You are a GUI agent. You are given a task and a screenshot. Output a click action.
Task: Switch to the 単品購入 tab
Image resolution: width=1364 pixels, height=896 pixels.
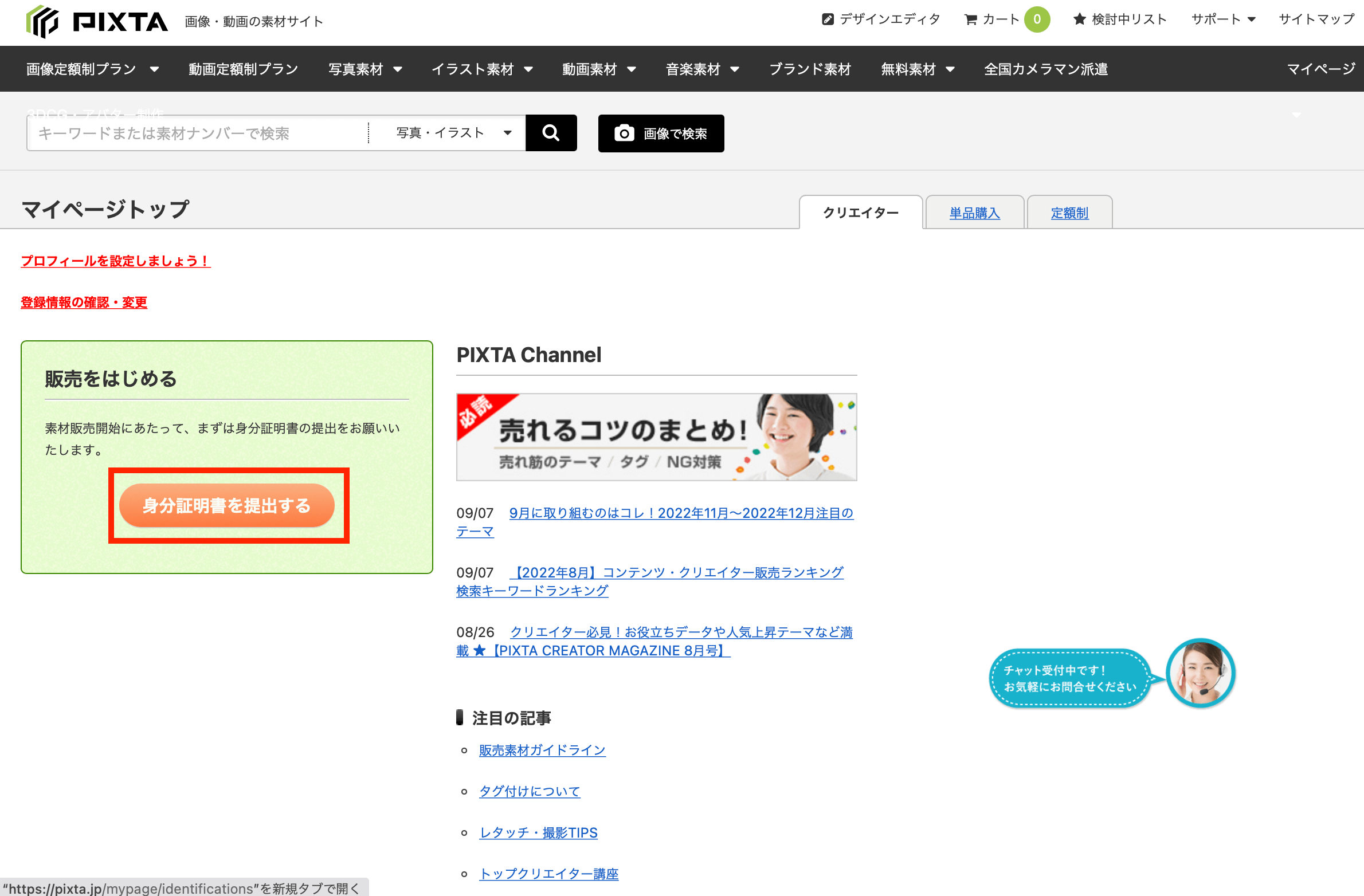tap(974, 213)
